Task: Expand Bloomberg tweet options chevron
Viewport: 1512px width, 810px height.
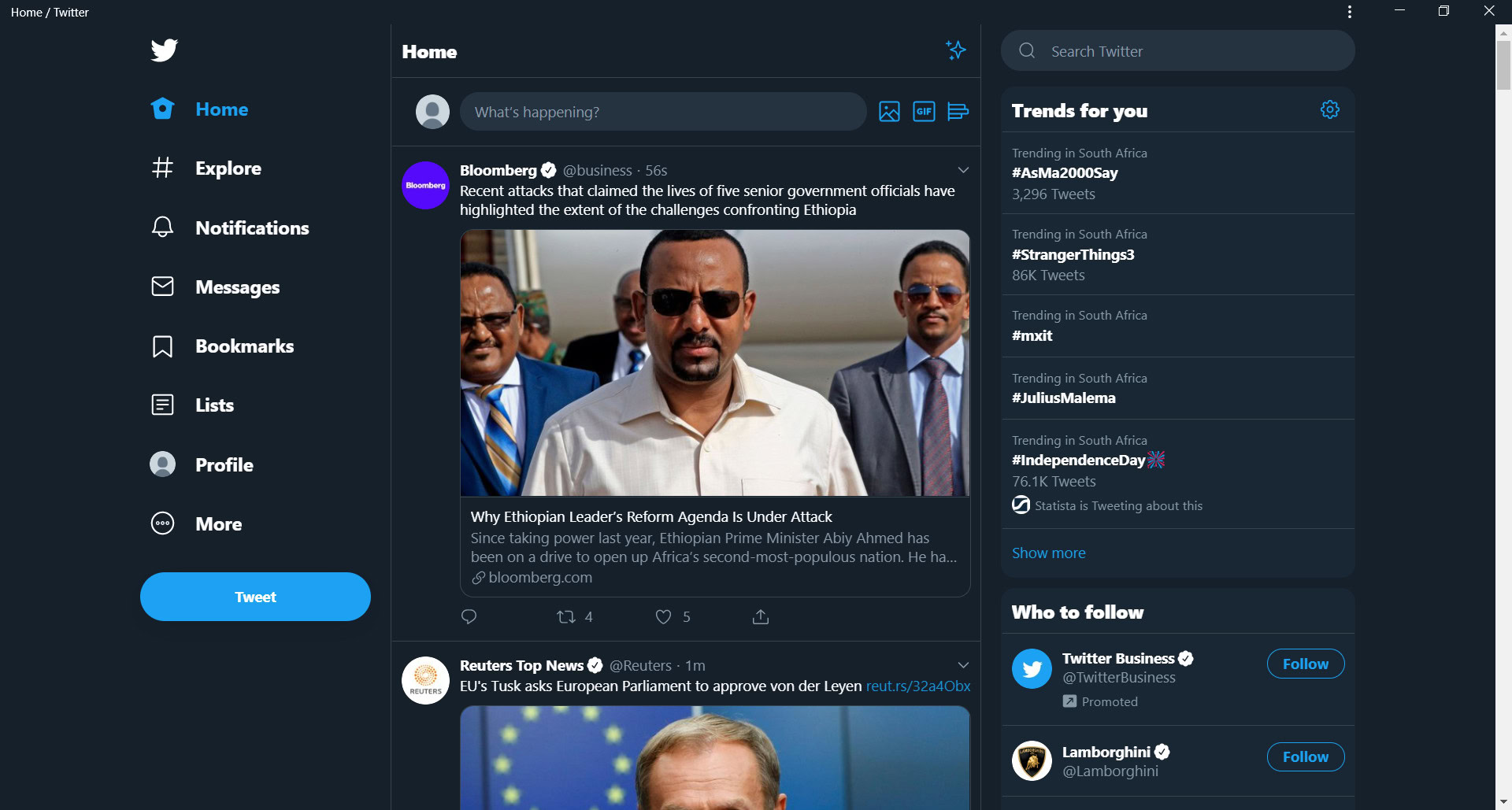Action: [x=963, y=170]
